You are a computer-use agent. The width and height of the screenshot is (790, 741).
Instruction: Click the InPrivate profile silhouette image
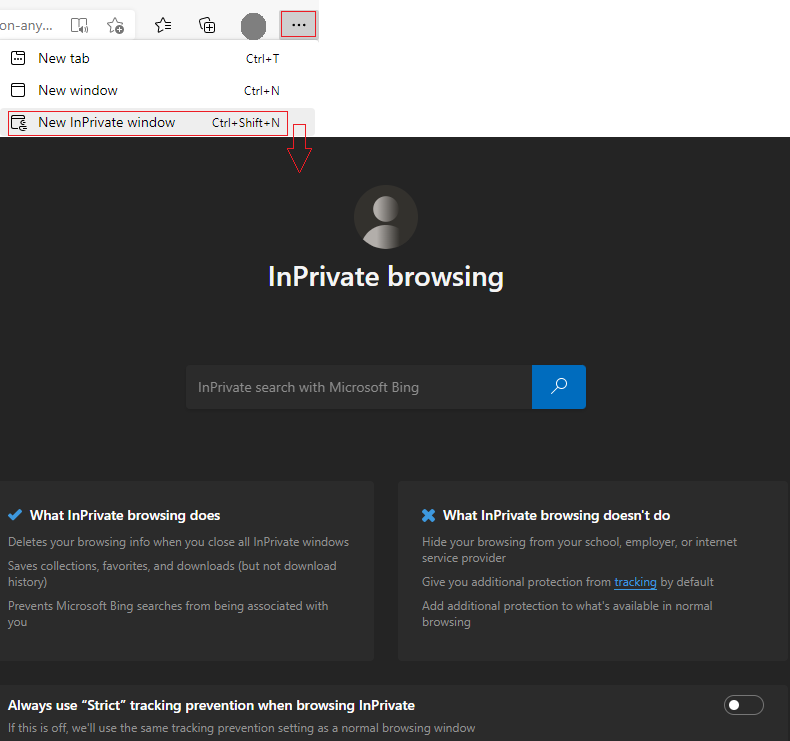(x=386, y=217)
